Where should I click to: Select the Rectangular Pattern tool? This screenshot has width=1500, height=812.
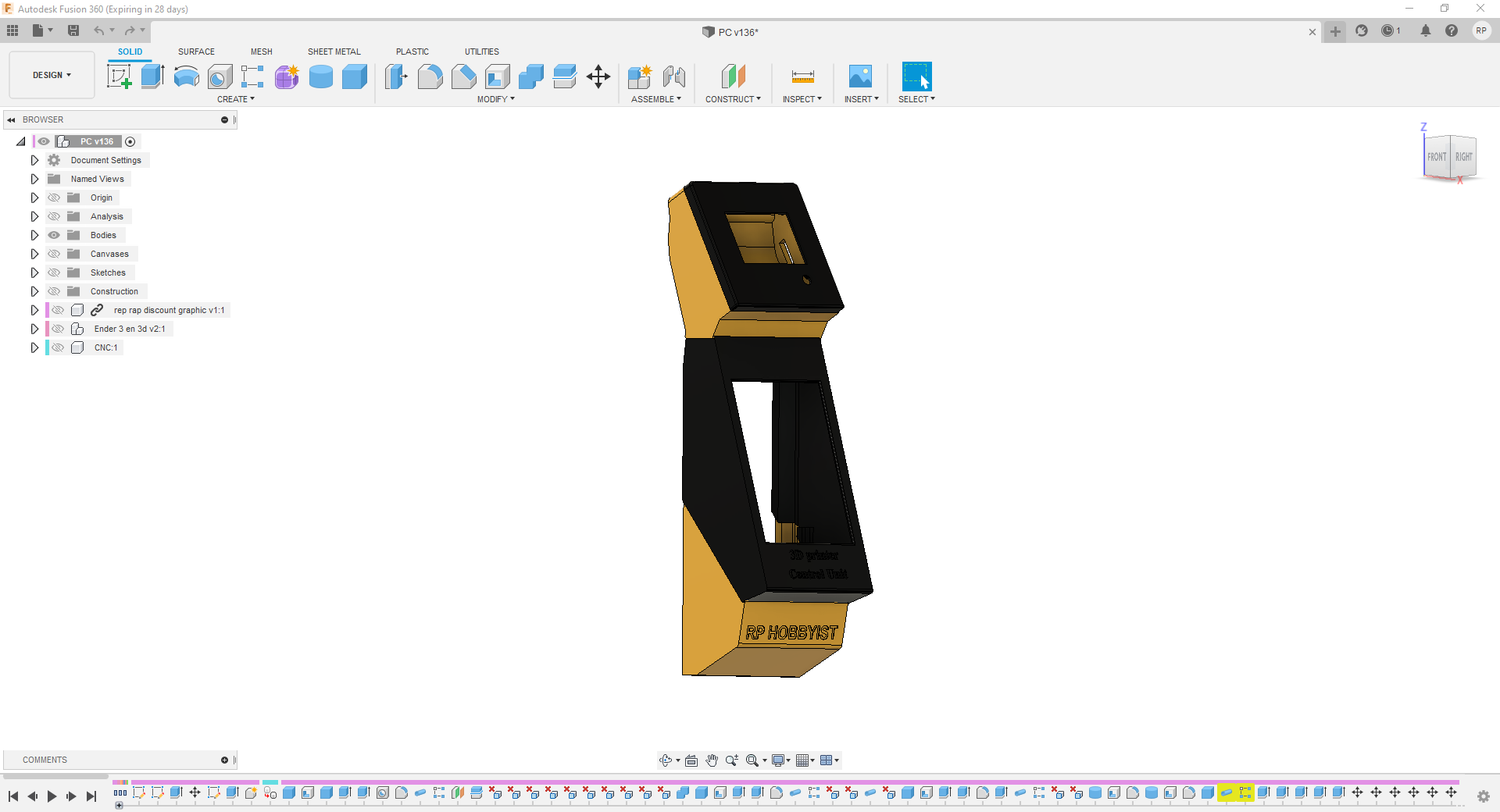click(252, 77)
